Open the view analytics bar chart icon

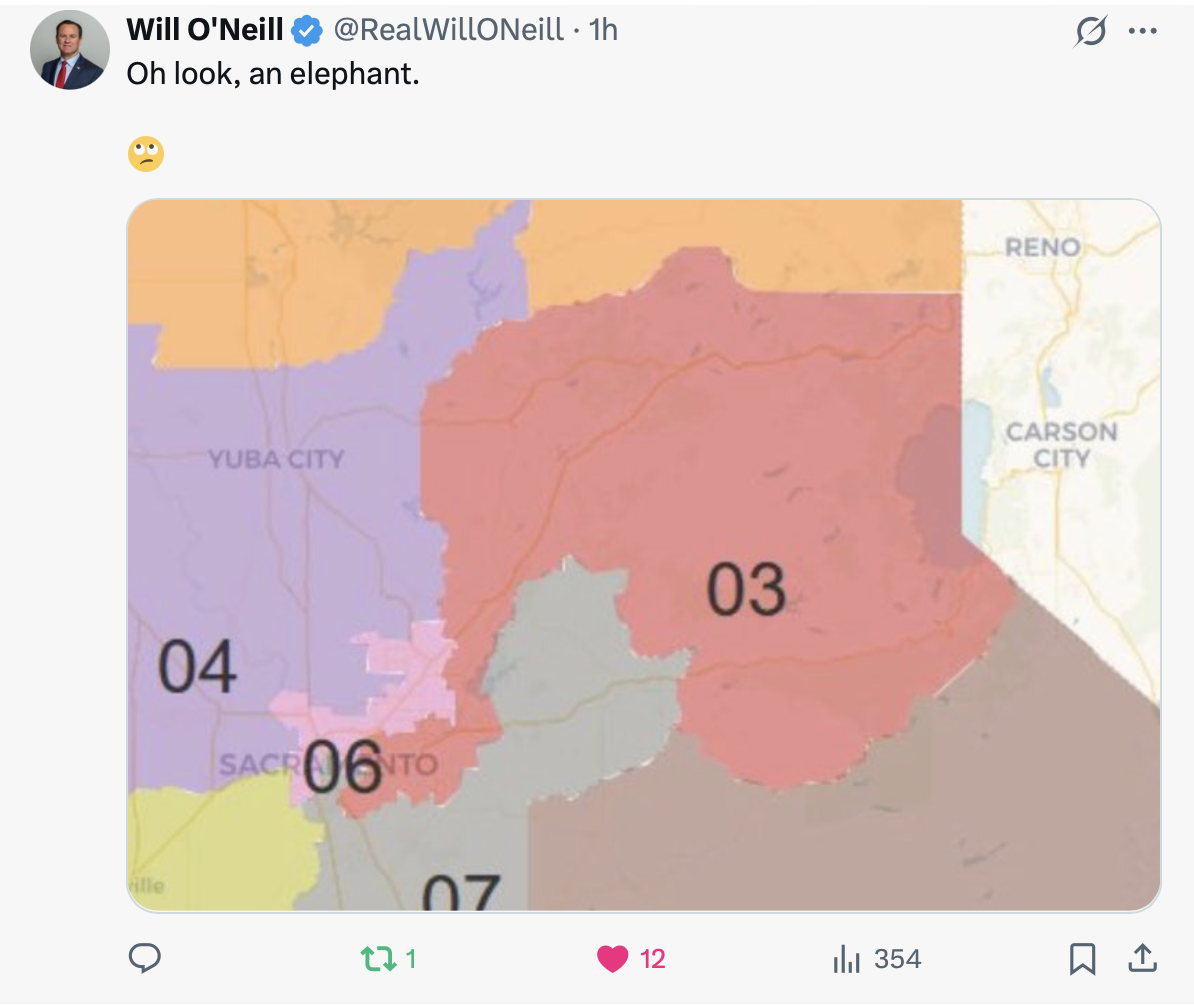(847, 960)
